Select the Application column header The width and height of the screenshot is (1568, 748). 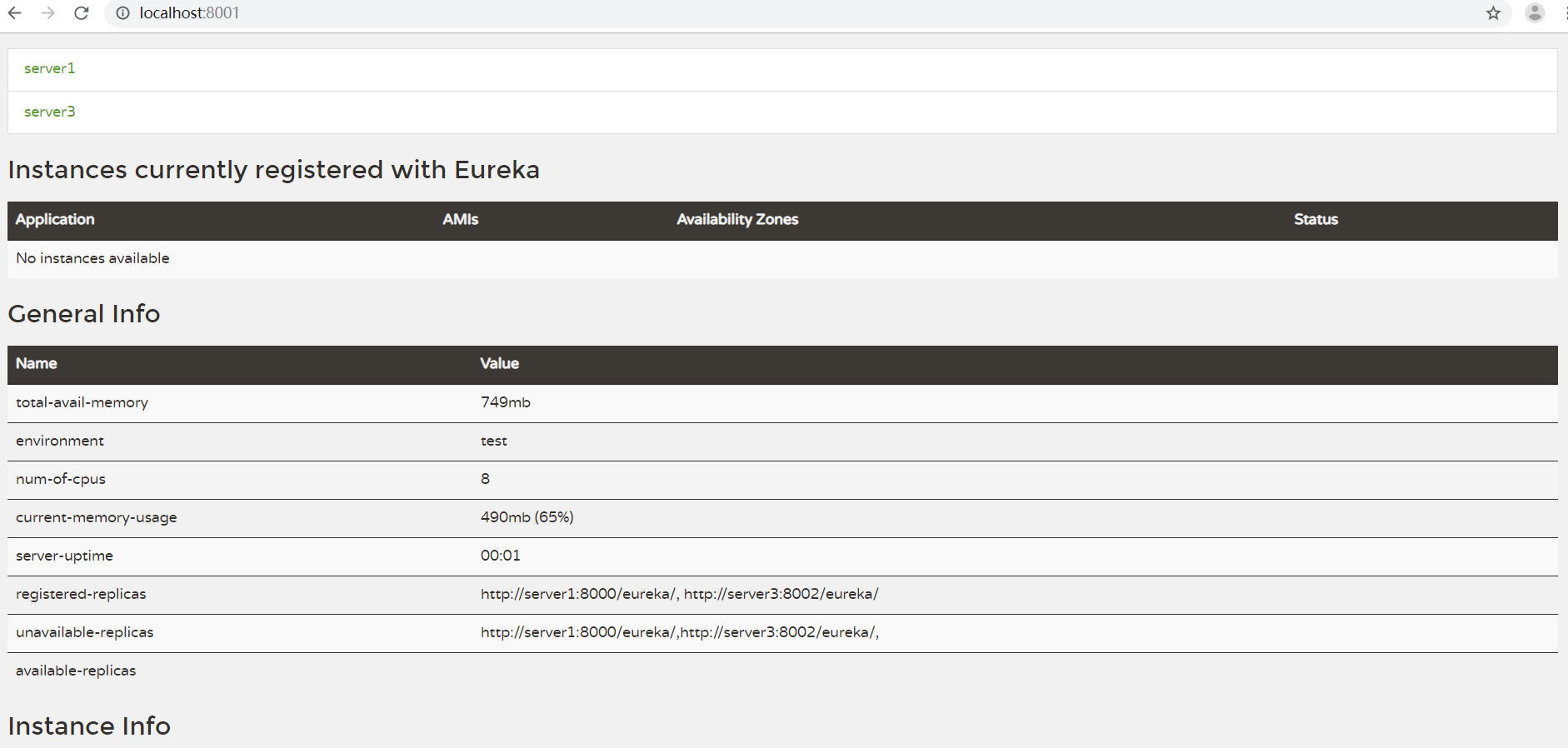click(x=55, y=219)
